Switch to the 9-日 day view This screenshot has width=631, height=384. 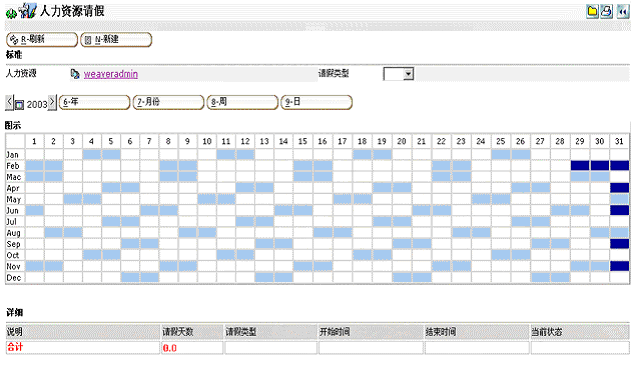(x=317, y=102)
